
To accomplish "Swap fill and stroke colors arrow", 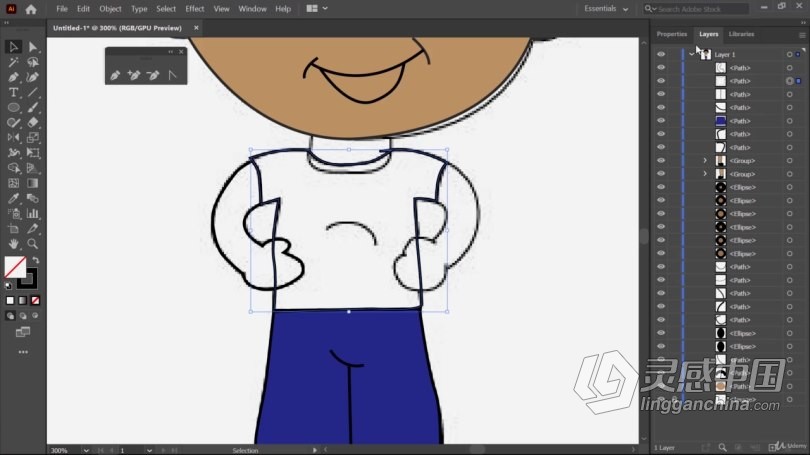I will tap(36, 260).
